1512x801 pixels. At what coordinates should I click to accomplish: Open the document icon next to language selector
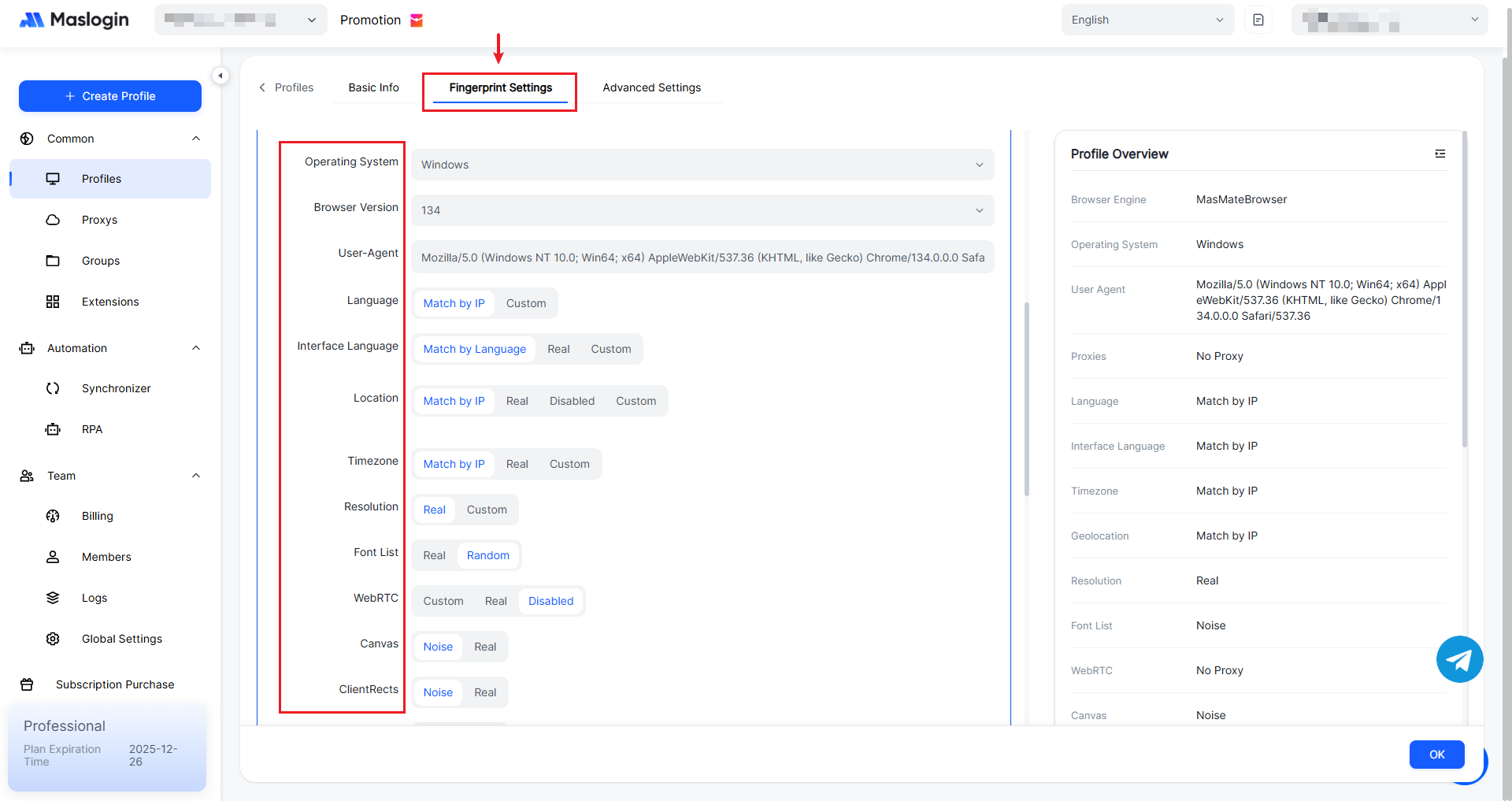pyautogui.click(x=1258, y=20)
